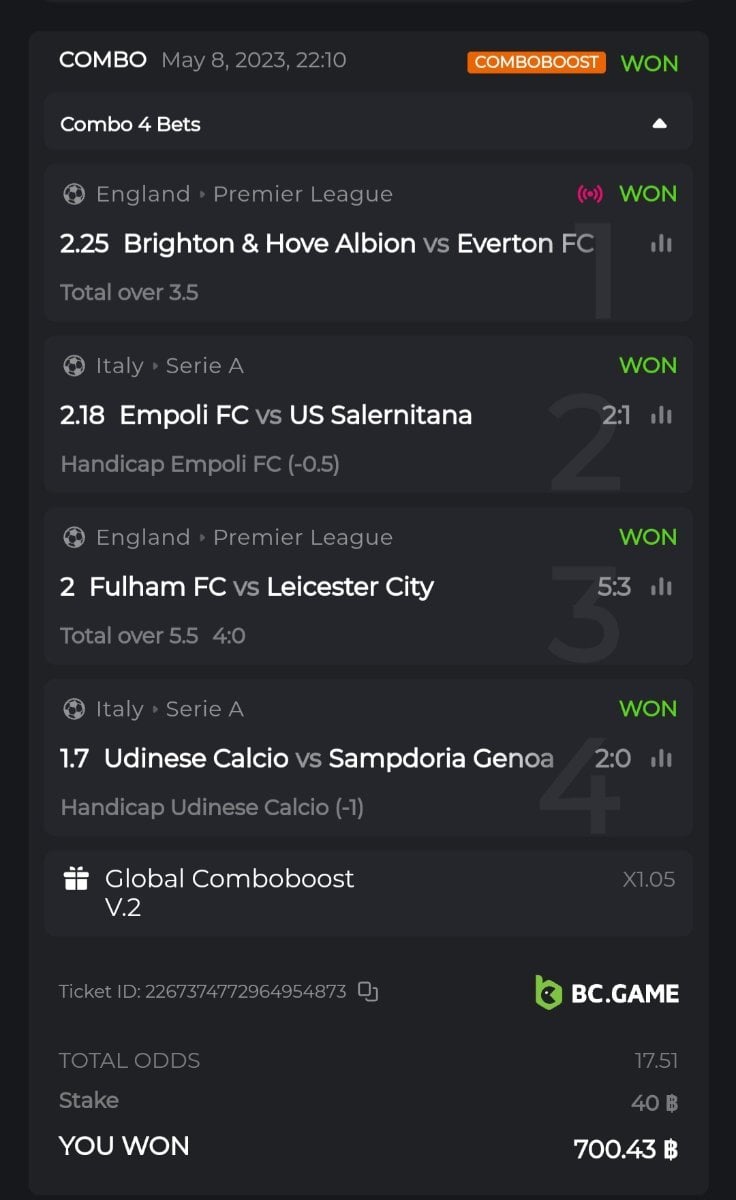Click the soccer ball icon beside Italy Serie A Empoli

click(74, 366)
